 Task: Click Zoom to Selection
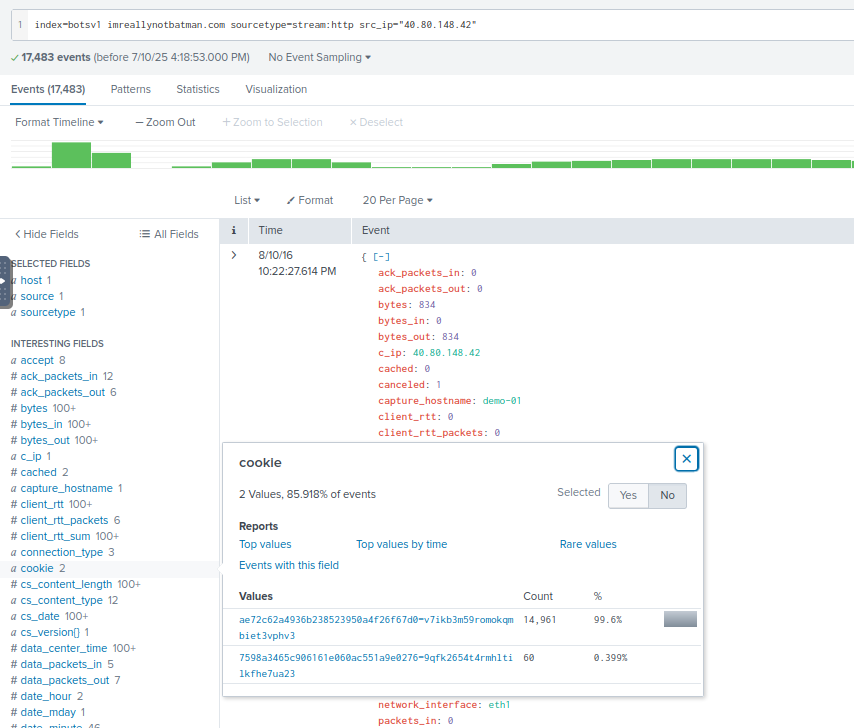(272, 123)
